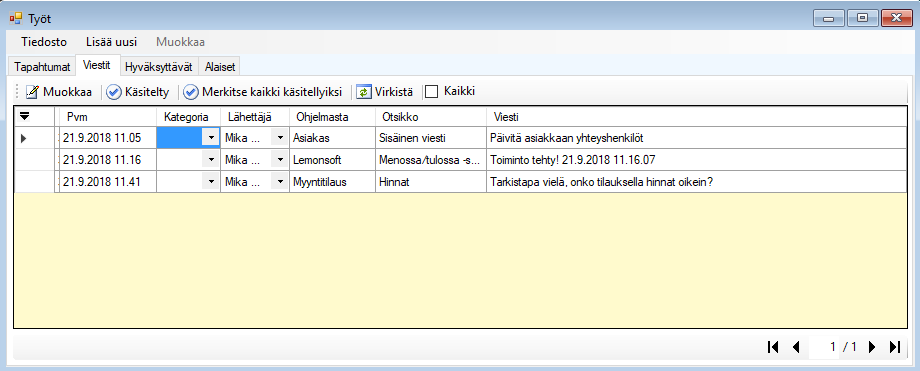Image resolution: width=920 pixels, height=371 pixels.
Task: Click the Lemonsoft cell
Action: 332,160
